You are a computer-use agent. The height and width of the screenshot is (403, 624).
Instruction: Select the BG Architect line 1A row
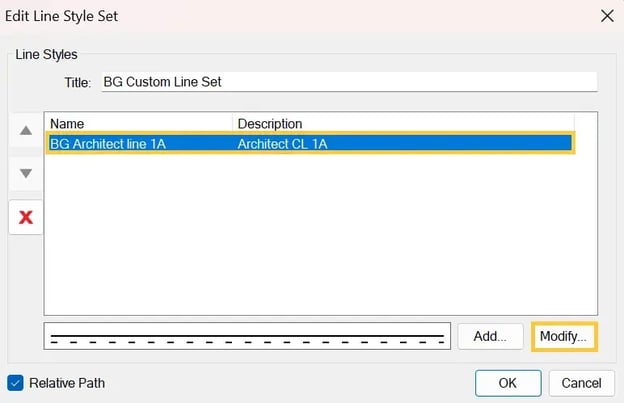pyautogui.click(x=310, y=144)
